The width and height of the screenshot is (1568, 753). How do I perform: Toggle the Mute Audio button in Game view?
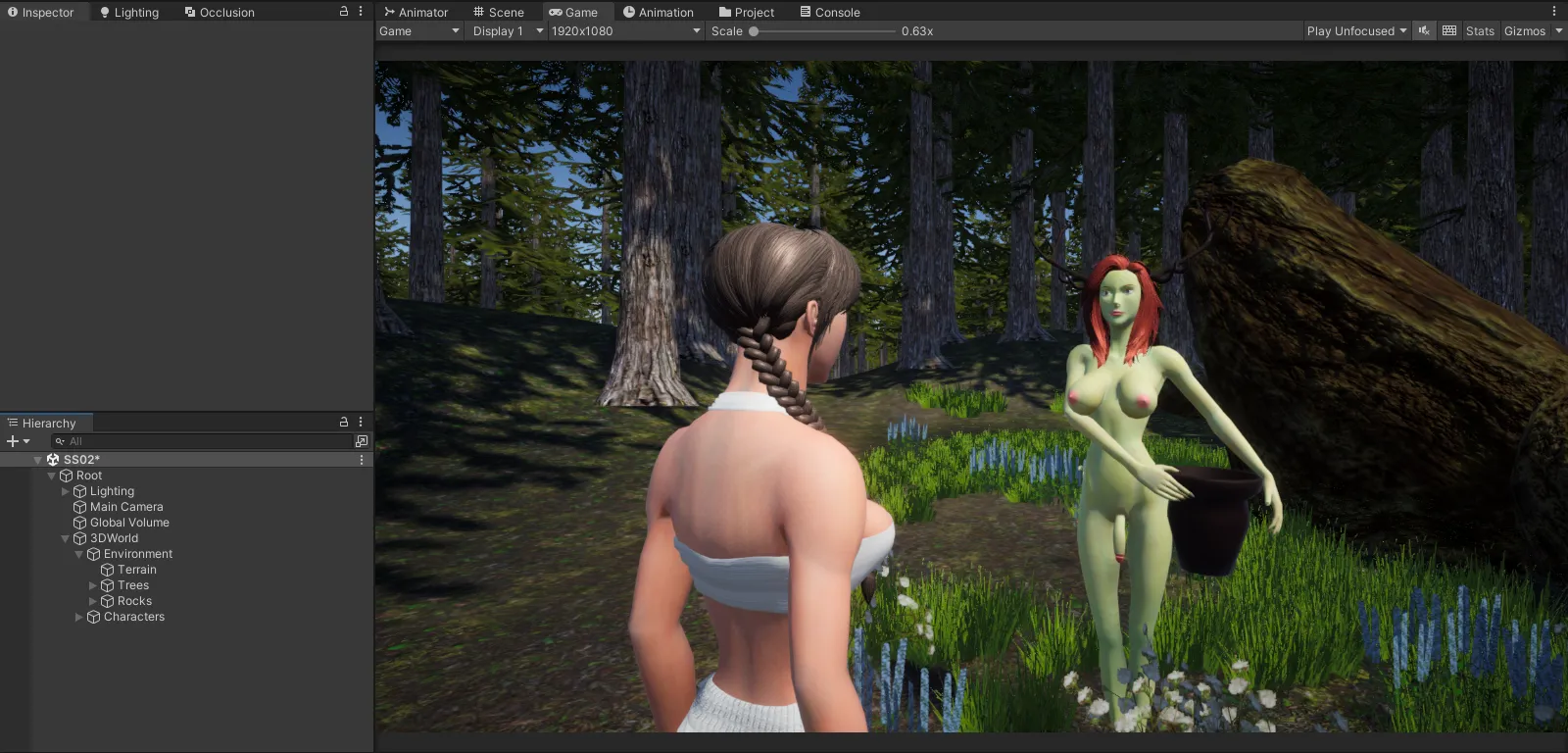coord(1424,31)
